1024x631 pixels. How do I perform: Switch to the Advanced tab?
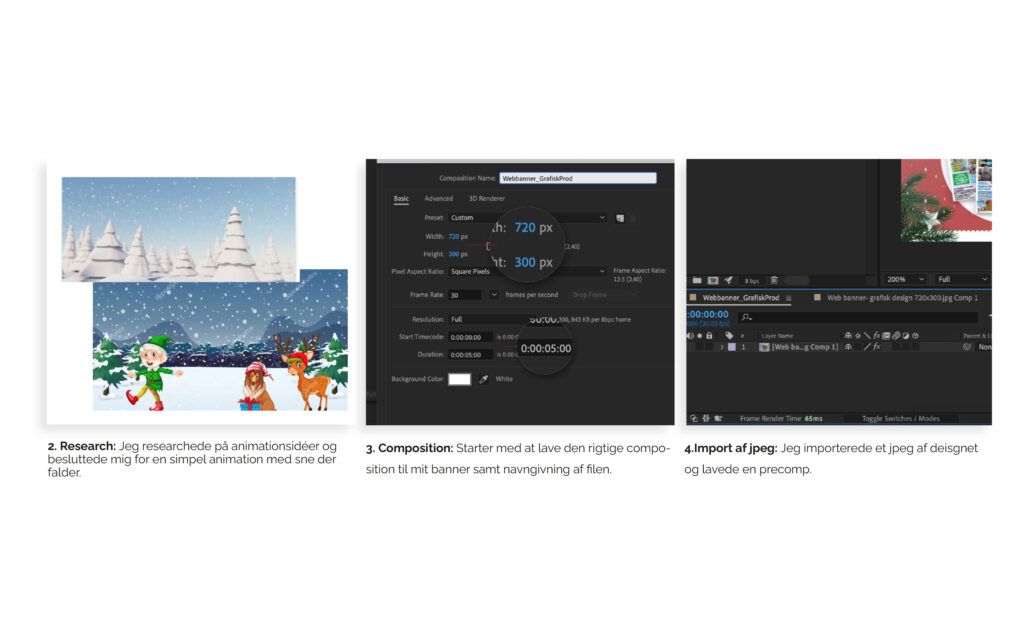(x=438, y=198)
